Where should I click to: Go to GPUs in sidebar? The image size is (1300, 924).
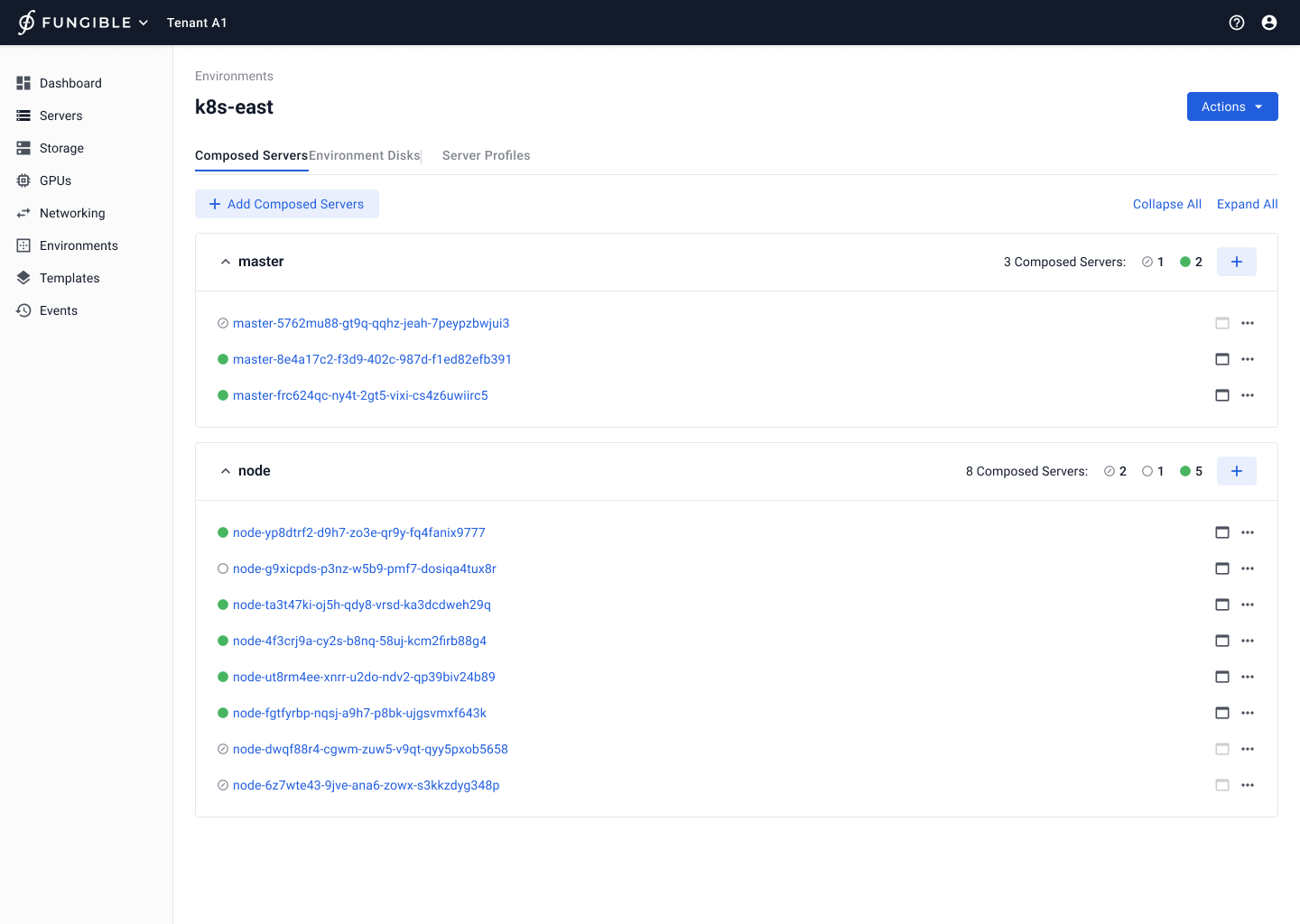tap(55, 180)
